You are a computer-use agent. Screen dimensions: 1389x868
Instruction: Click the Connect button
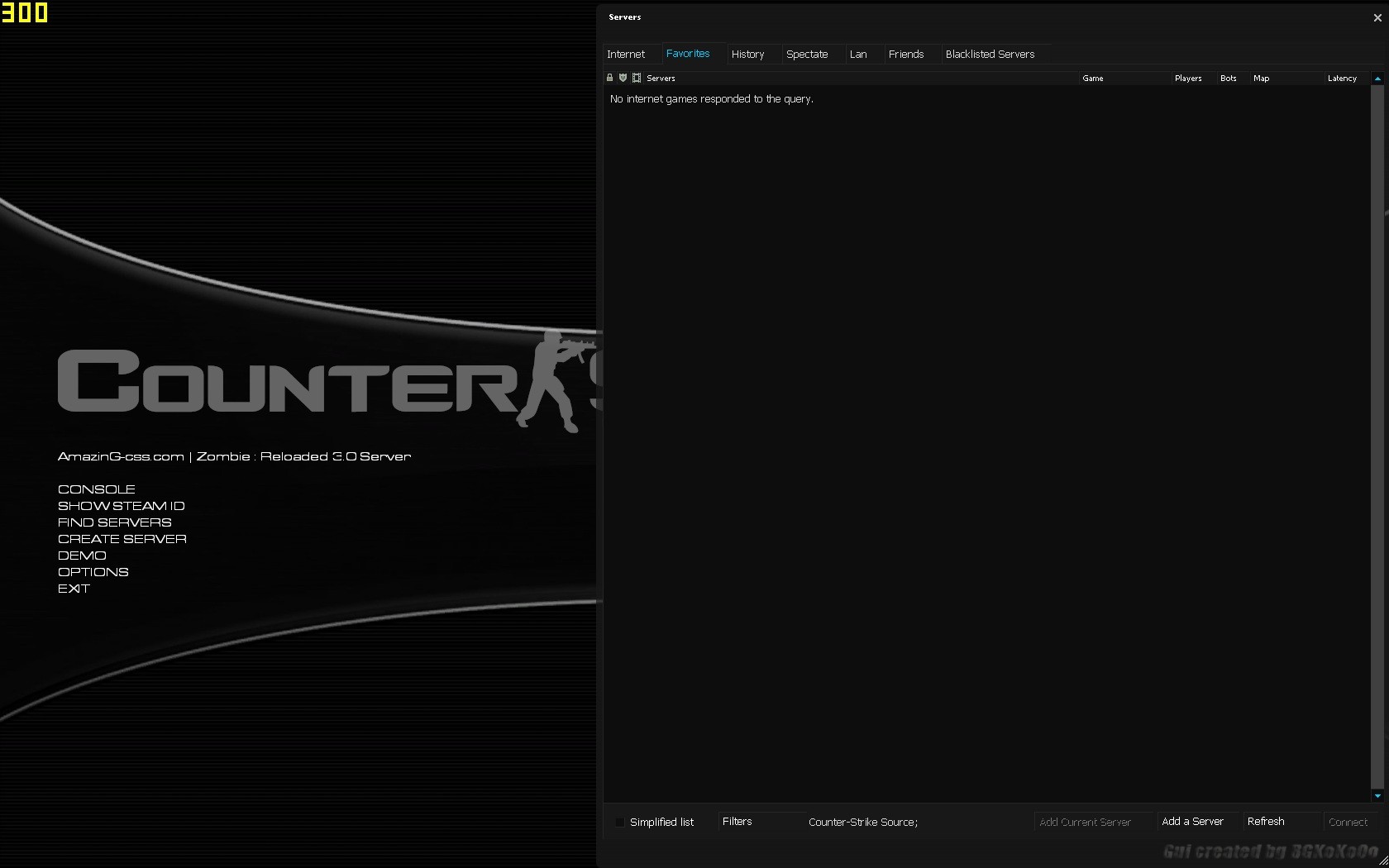click(1348, 822)
